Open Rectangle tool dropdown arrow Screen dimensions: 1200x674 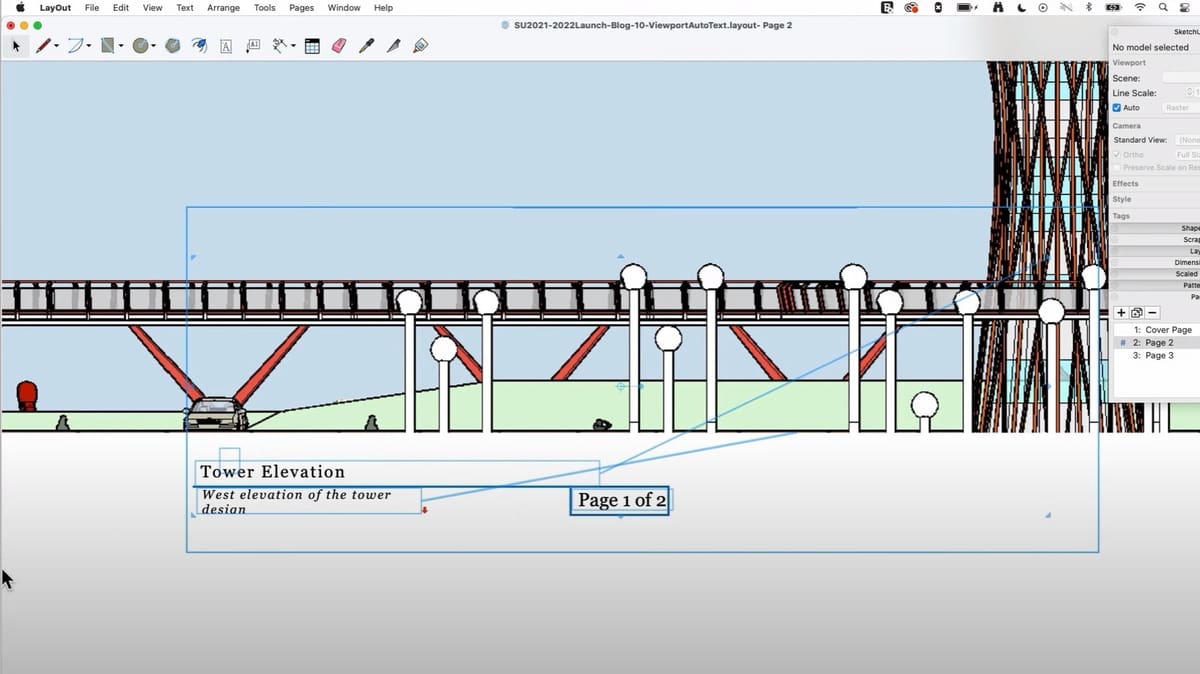coord(121,46)
